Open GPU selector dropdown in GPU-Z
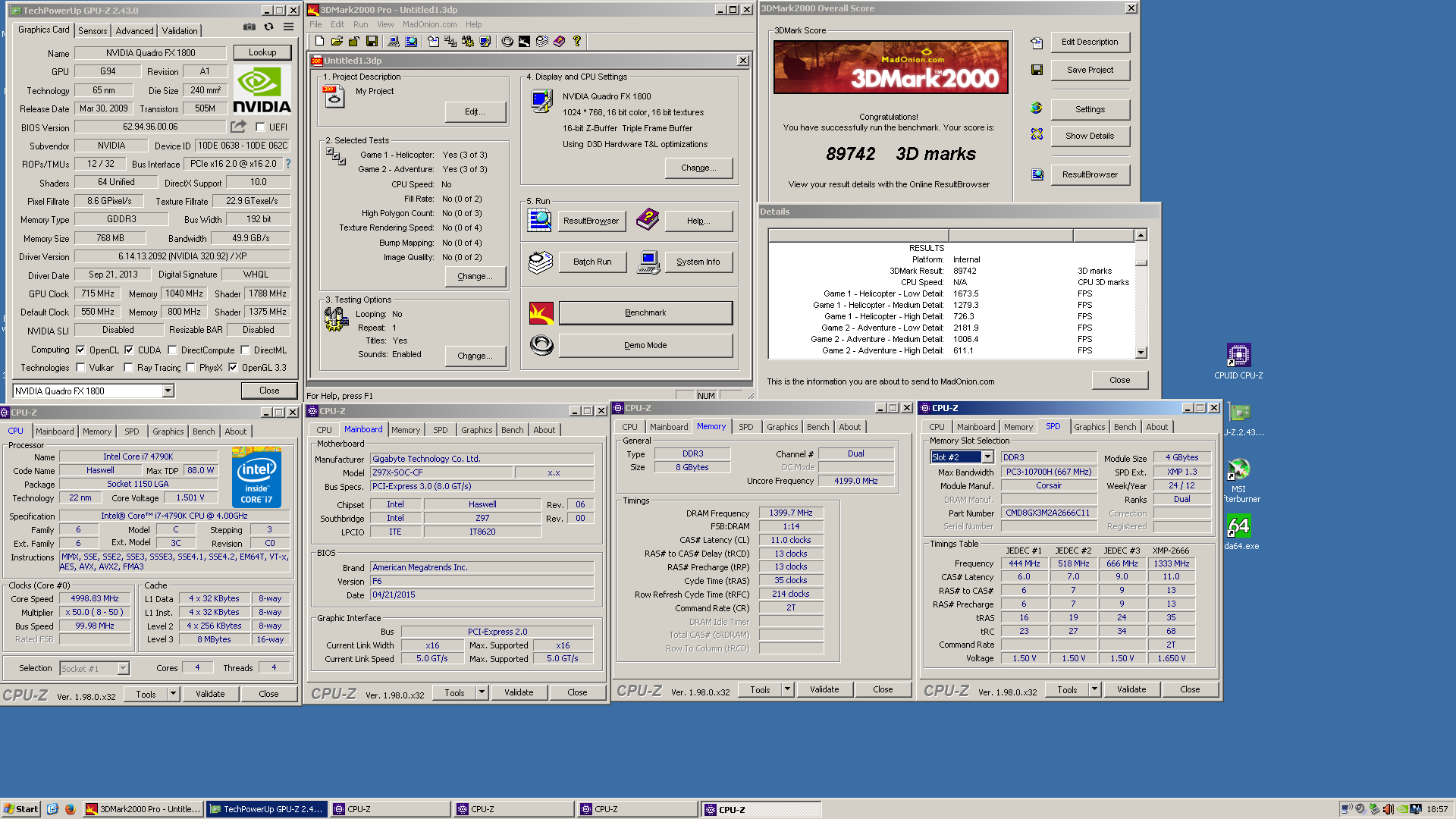This screenshot has height=819, width=1456. tap(168, 391)
